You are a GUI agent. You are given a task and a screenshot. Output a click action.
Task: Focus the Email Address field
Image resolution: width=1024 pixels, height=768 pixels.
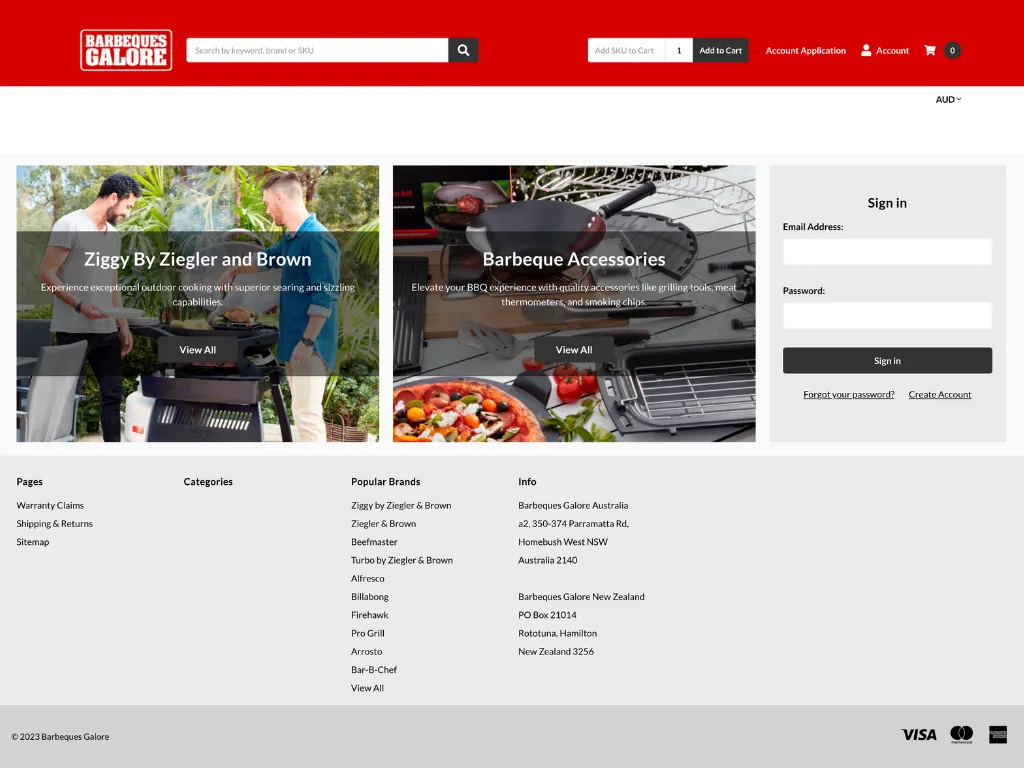[887, 252]
